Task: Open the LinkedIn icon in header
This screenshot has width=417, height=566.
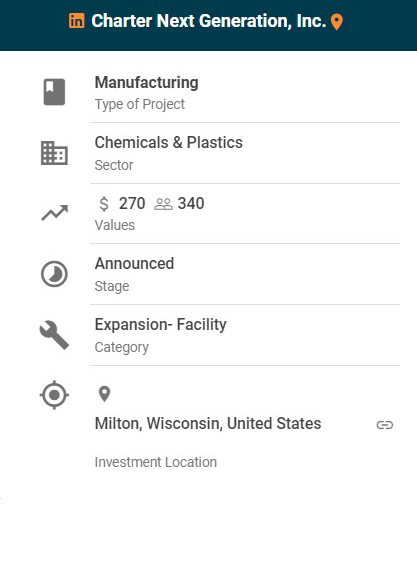Action: tap(77, 21)
